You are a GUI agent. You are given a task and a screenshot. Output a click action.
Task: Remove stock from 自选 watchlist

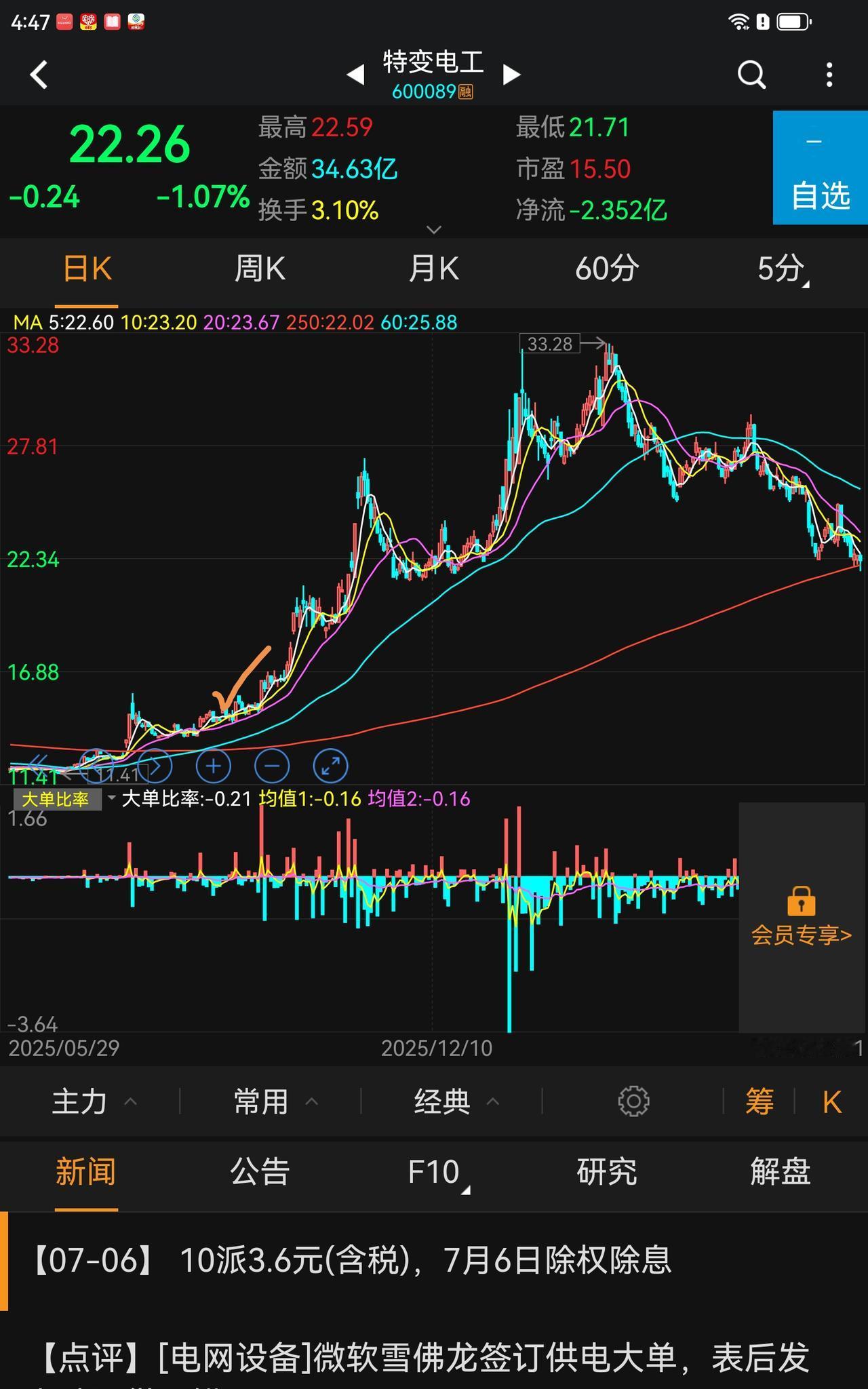821,168
